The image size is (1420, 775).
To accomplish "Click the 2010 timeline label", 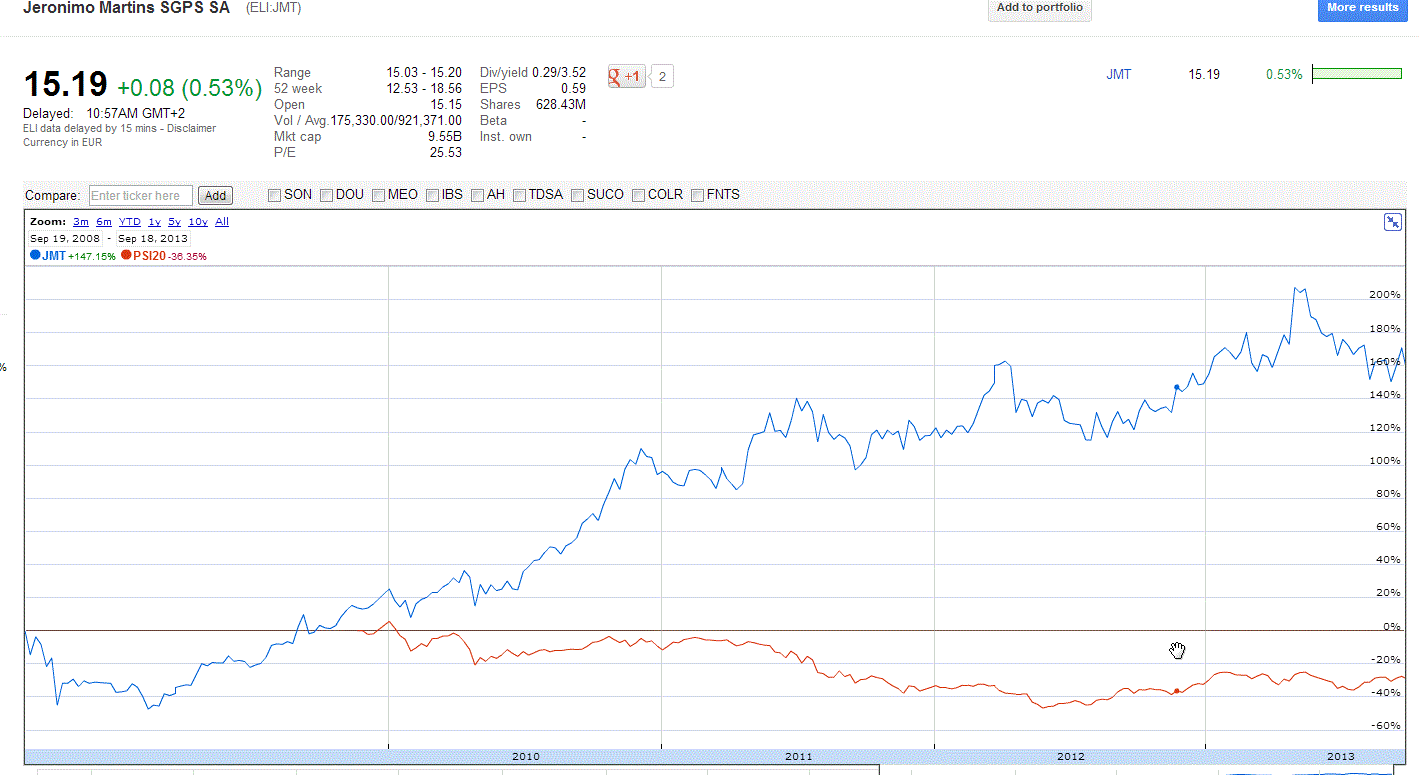I will point(526,757).
